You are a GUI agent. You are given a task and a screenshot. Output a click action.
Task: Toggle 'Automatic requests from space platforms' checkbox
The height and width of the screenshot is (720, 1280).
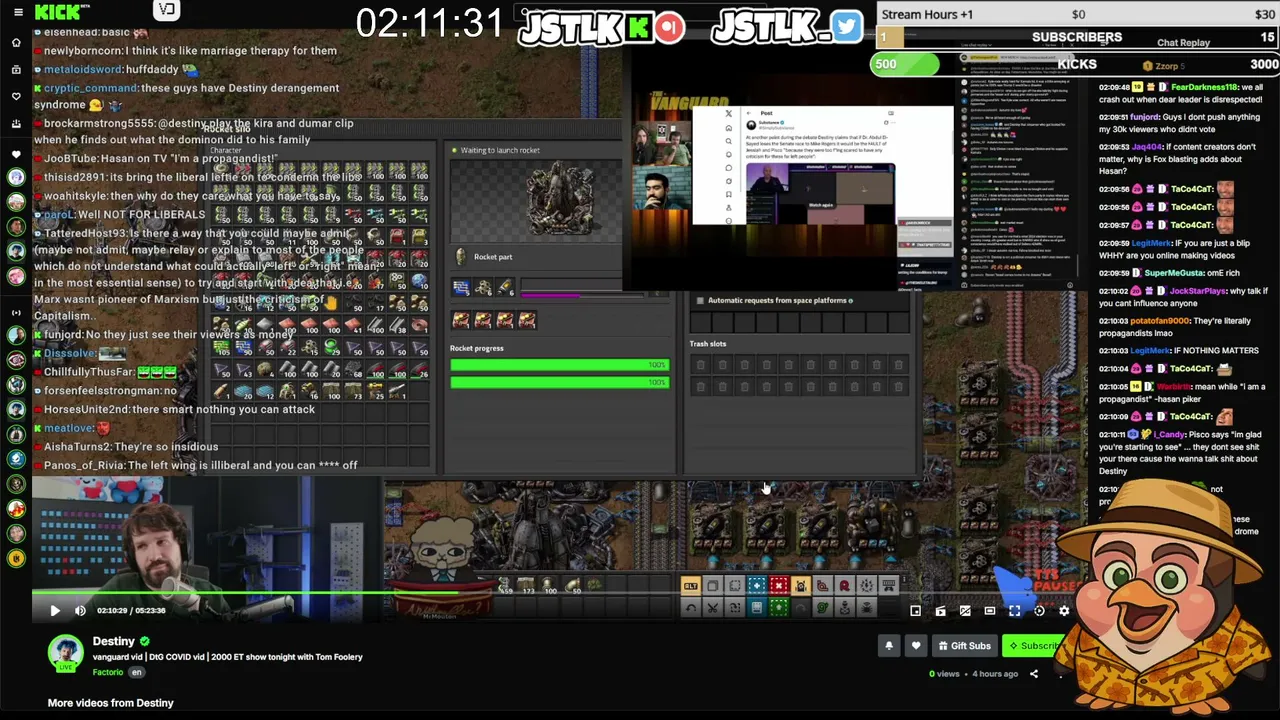tap(700, 300)
